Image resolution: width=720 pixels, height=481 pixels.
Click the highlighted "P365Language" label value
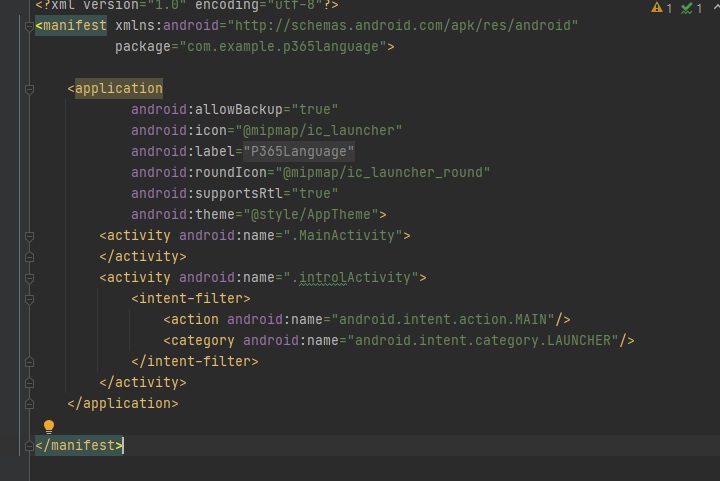[x=298, y=151]
